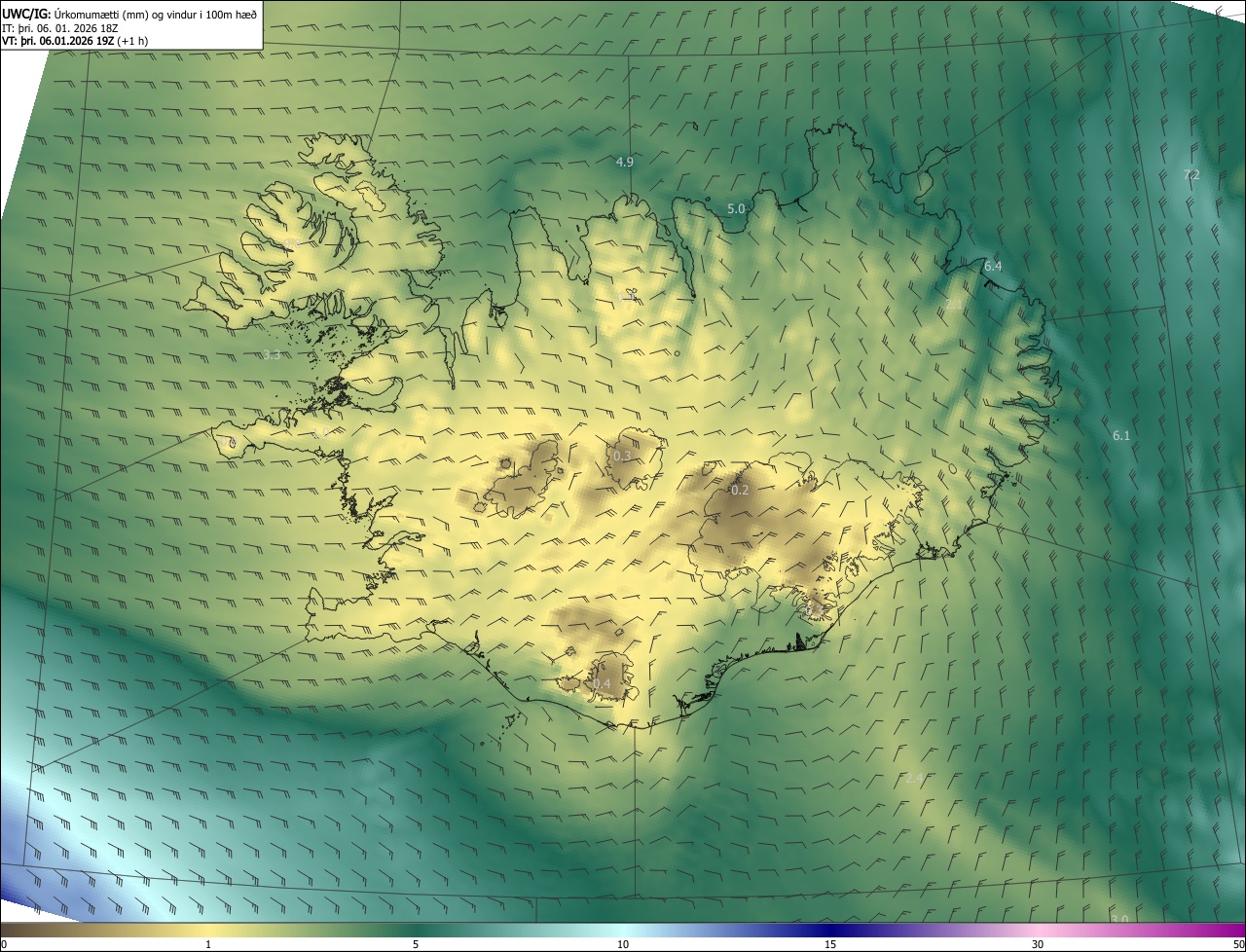Click the '6.1' value label east of Iceland

(1121, 435)
